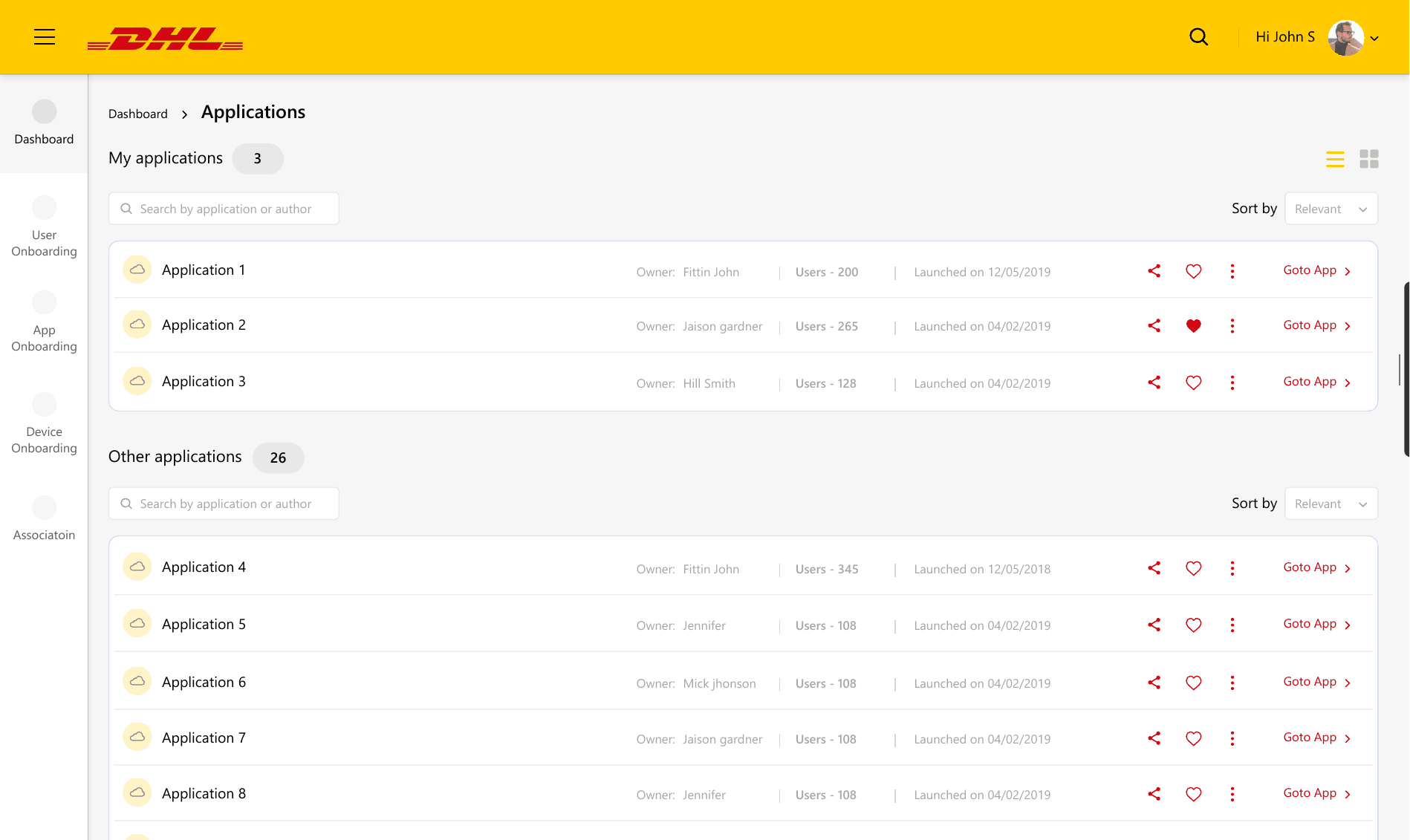Image resolution: width=1410 pixels, height=840 pixels.
Task: Go to Application 3 via Goto App
Action: 1316,382
